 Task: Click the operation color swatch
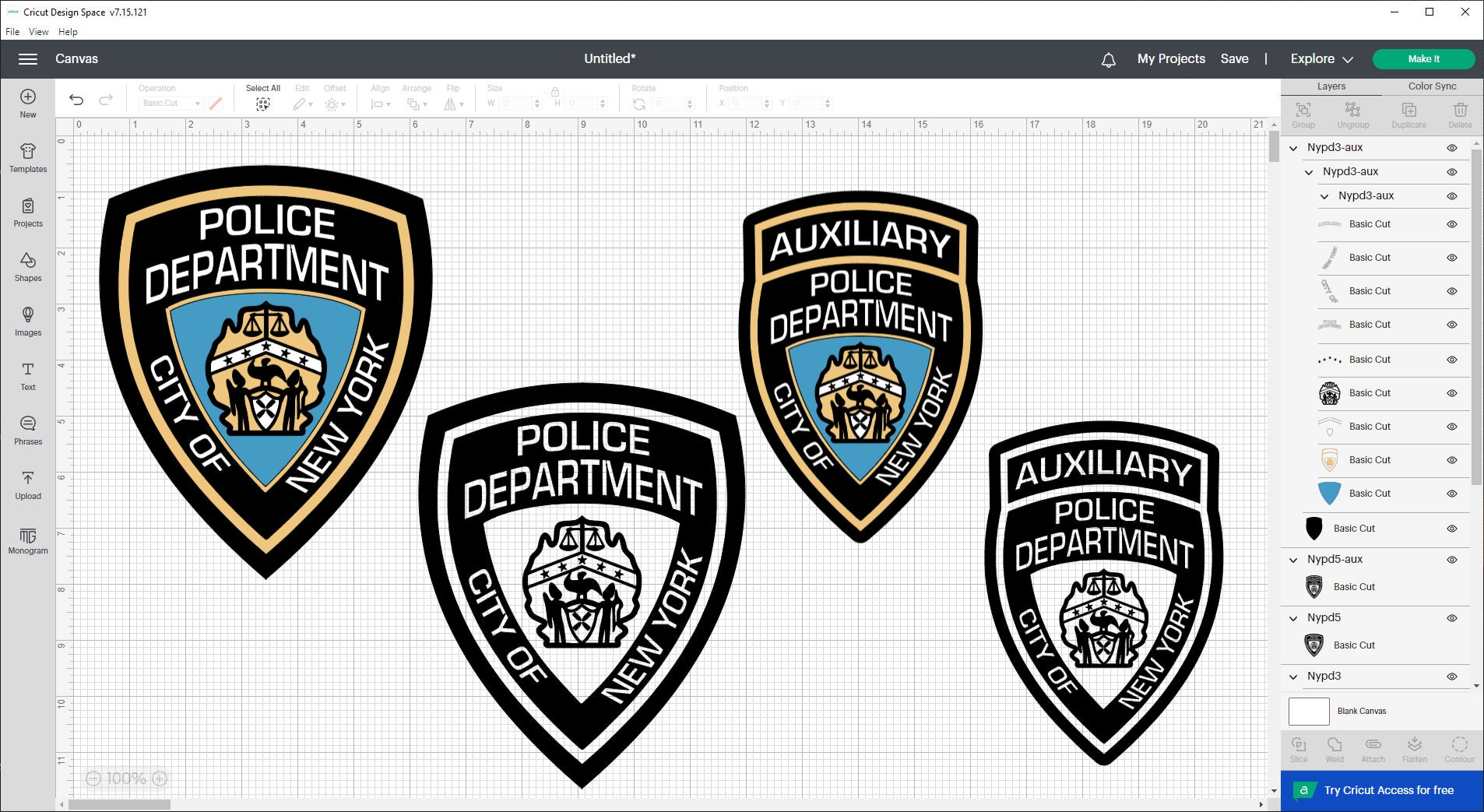pos(216,104)
